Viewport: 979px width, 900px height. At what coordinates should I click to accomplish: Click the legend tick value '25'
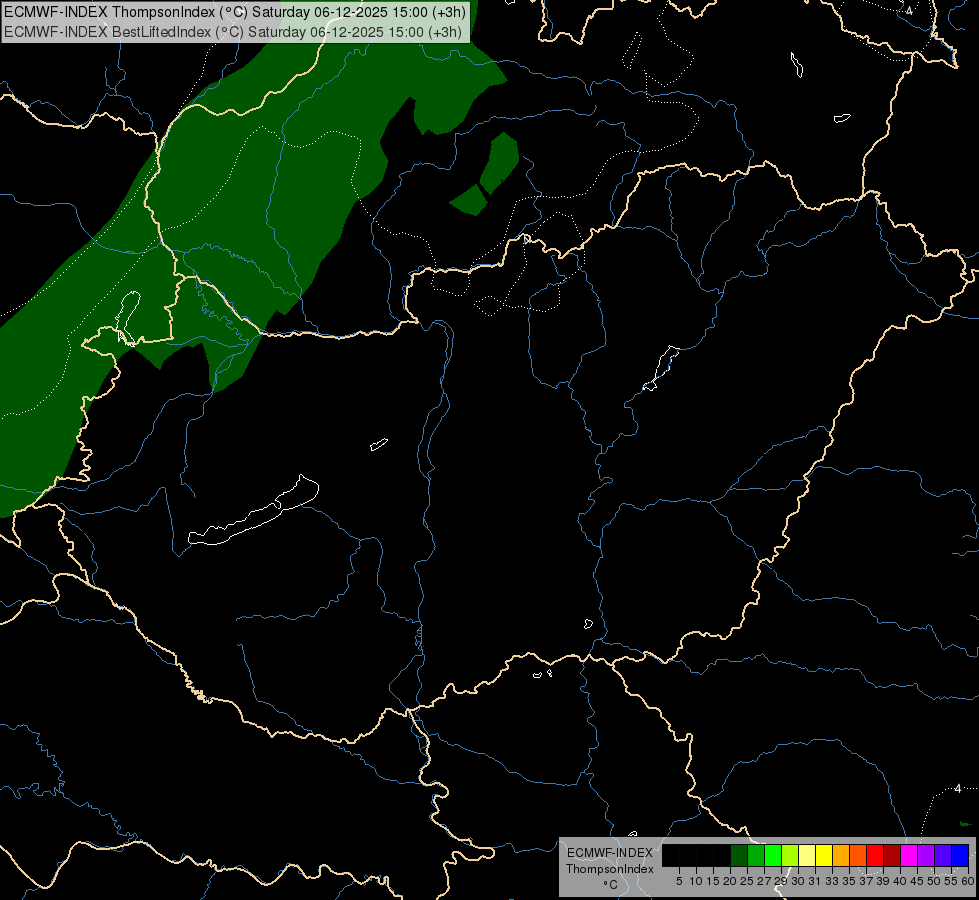(x=747, y=881)
